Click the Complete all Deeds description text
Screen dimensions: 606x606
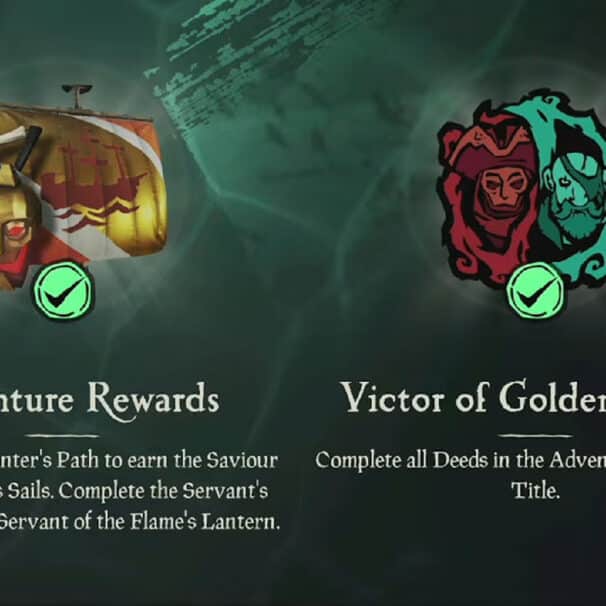(461, 460)
